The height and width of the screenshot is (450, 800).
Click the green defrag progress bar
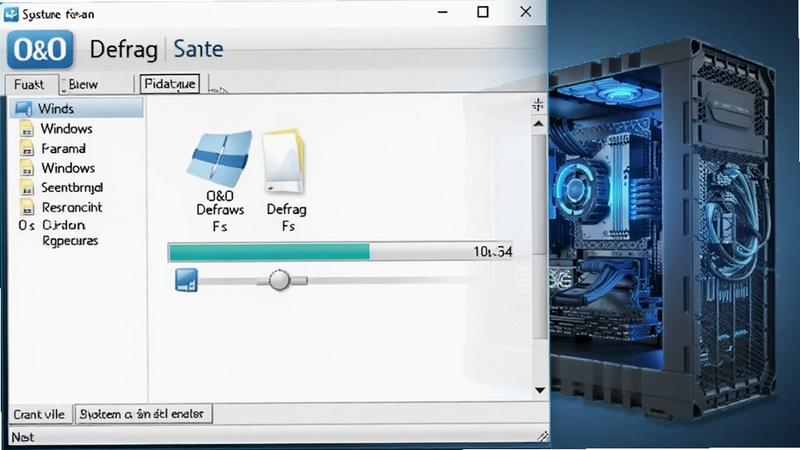click(x=269, y=252)
